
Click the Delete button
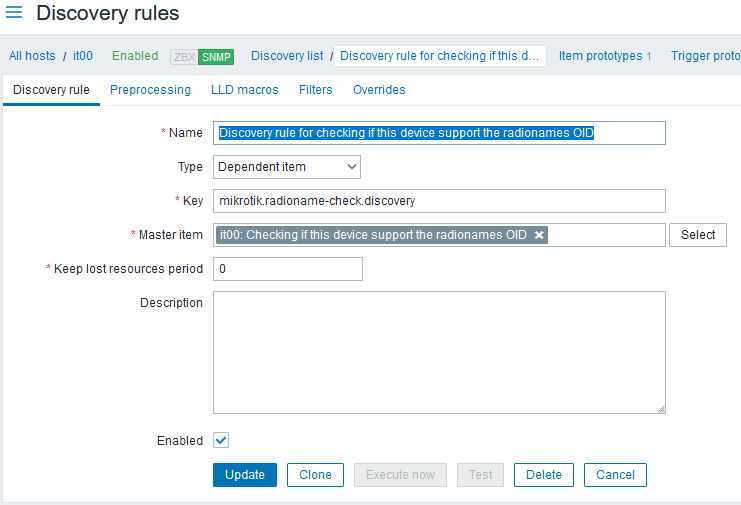[x=544, y=475]
